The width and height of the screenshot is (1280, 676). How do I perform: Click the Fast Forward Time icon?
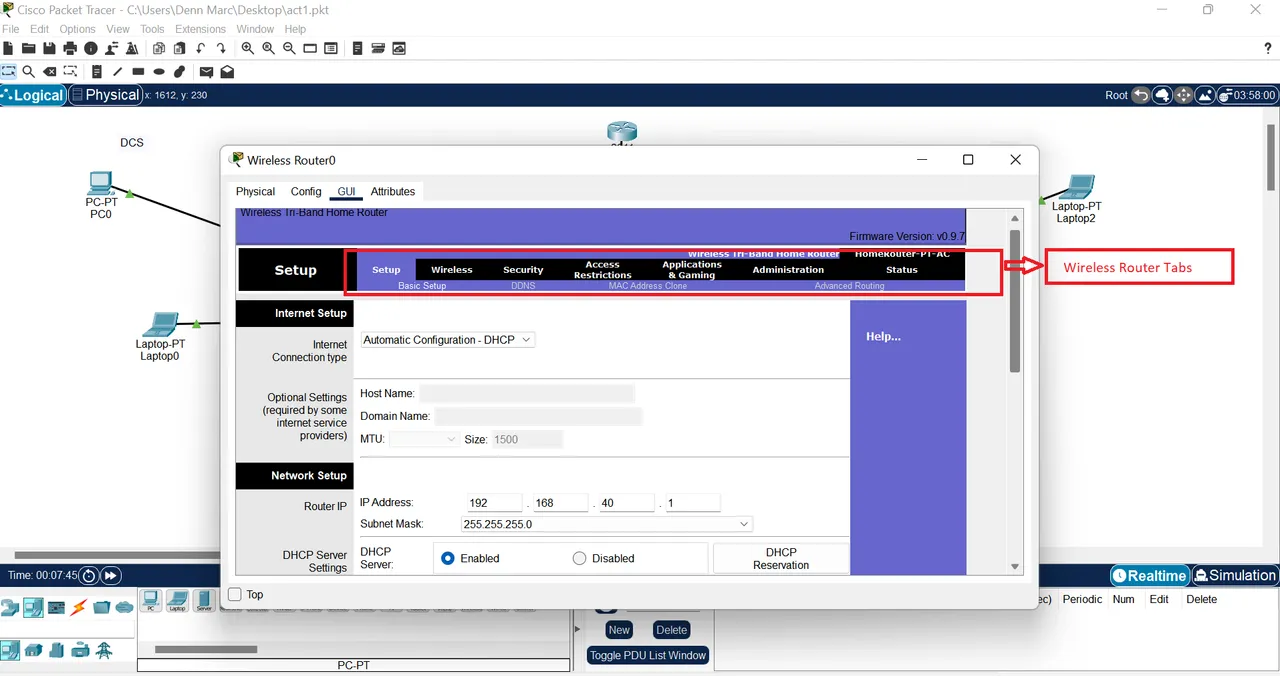click(x=111, y=576)
